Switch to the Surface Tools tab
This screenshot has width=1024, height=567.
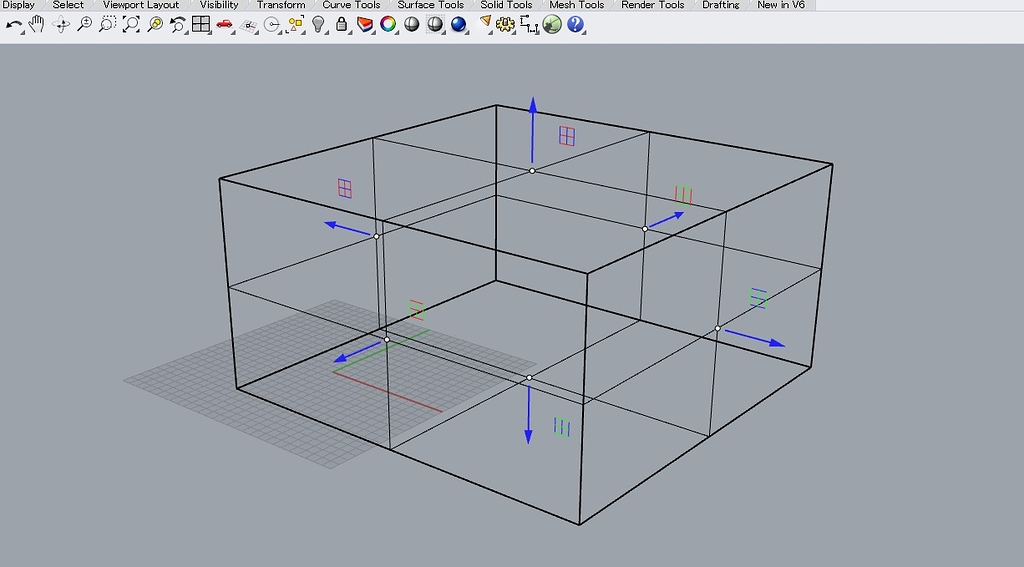(x=430, y=5)
